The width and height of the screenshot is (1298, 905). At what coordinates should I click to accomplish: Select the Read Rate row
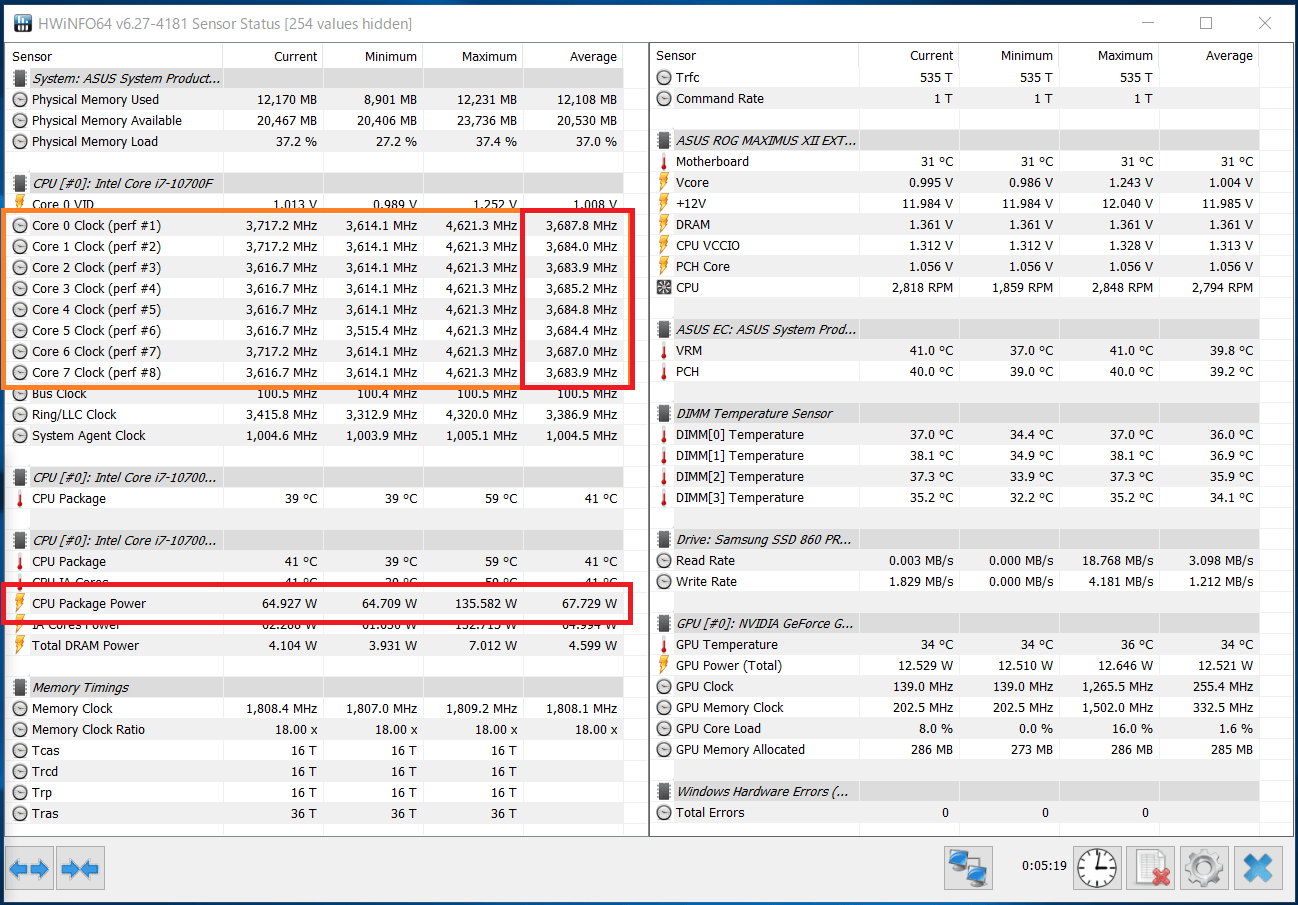click(x=955, y=560)
